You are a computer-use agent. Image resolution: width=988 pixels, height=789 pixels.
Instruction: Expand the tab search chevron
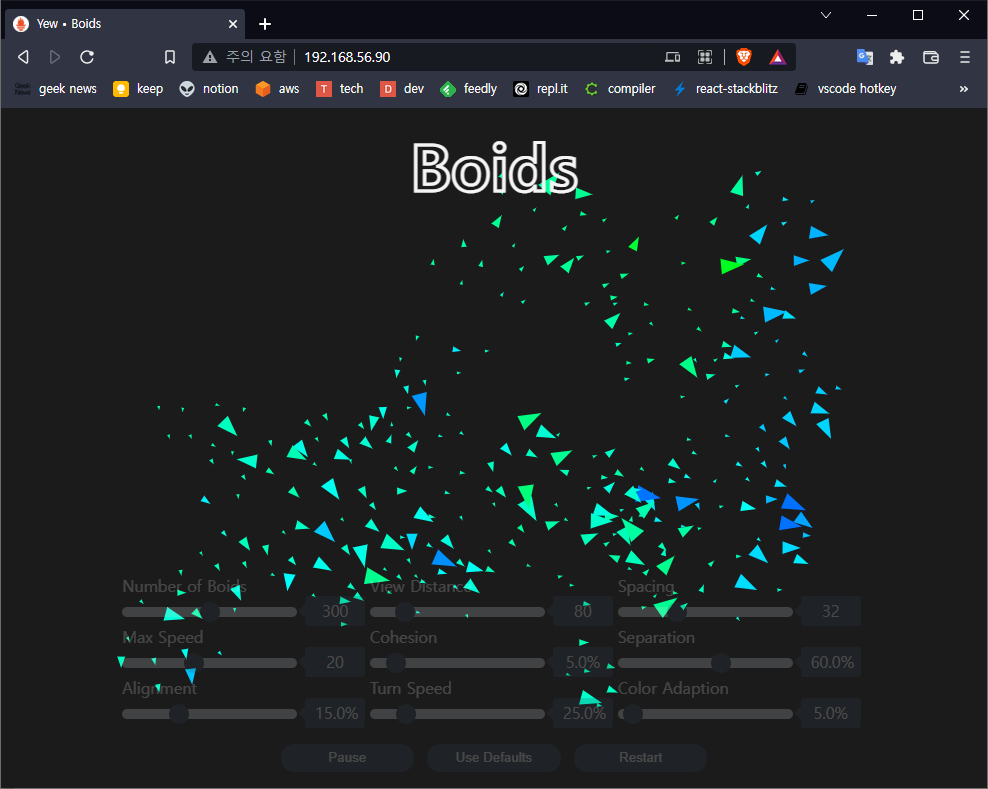coord(826,15)
